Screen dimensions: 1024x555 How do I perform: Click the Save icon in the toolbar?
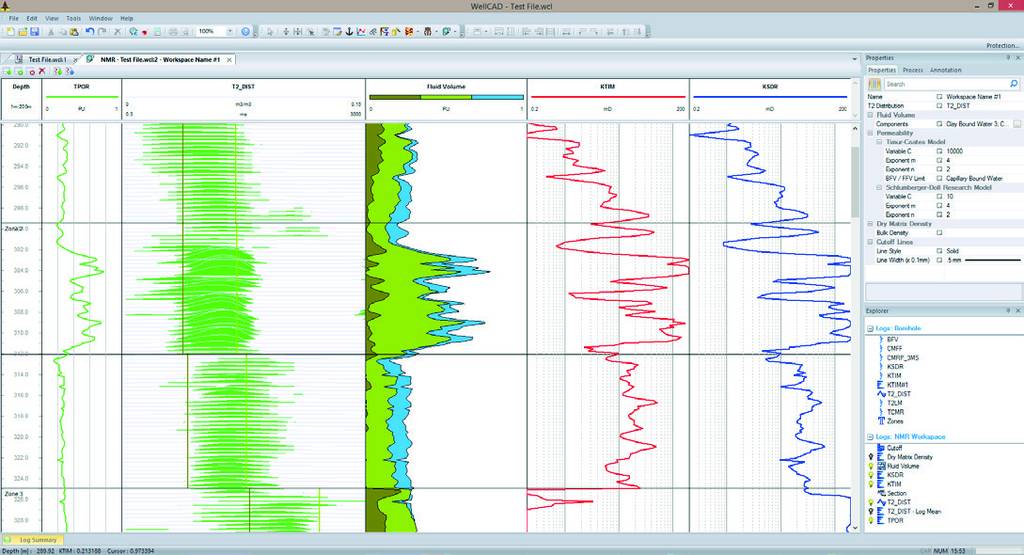(35, 31)
